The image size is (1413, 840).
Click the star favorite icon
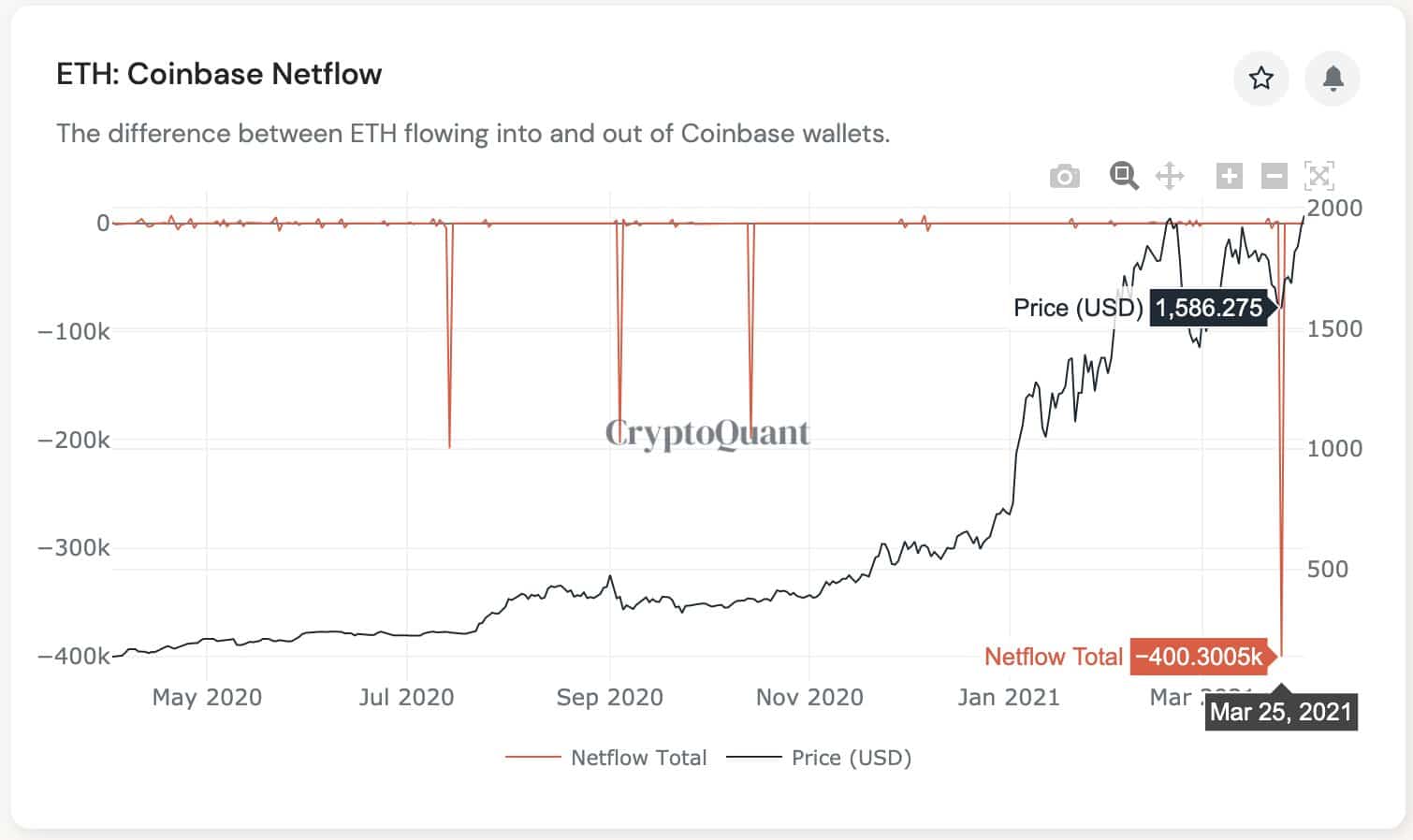[x=1260, y=78]
